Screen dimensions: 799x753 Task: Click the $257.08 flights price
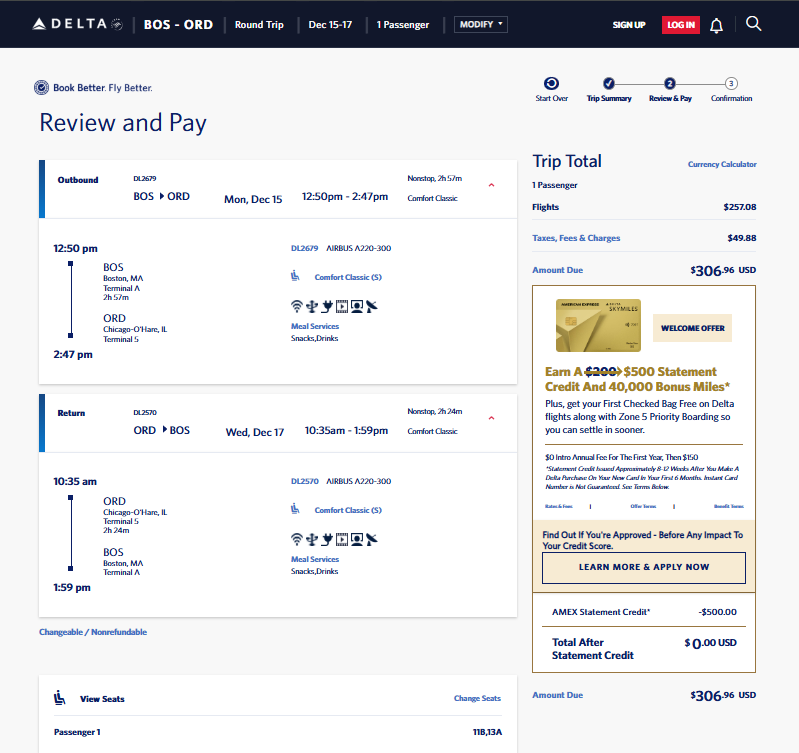point(739,207)
